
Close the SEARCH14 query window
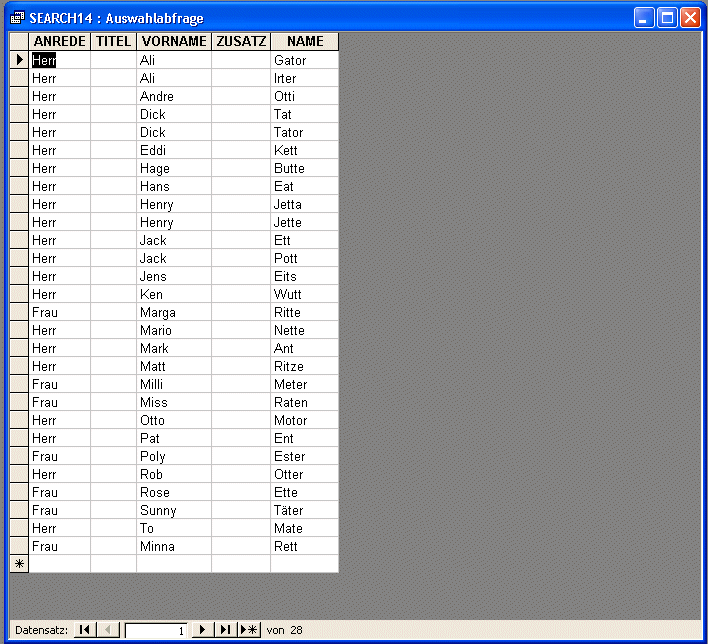pyautogui.click(x=690, y=18)
